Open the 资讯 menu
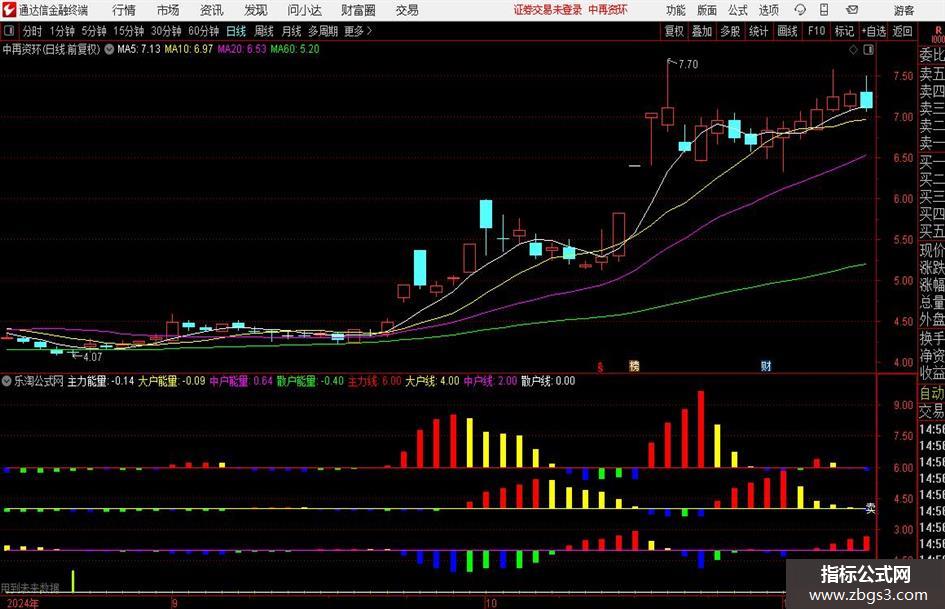Viewport: 945px width, 609px height. coord(212,10)
